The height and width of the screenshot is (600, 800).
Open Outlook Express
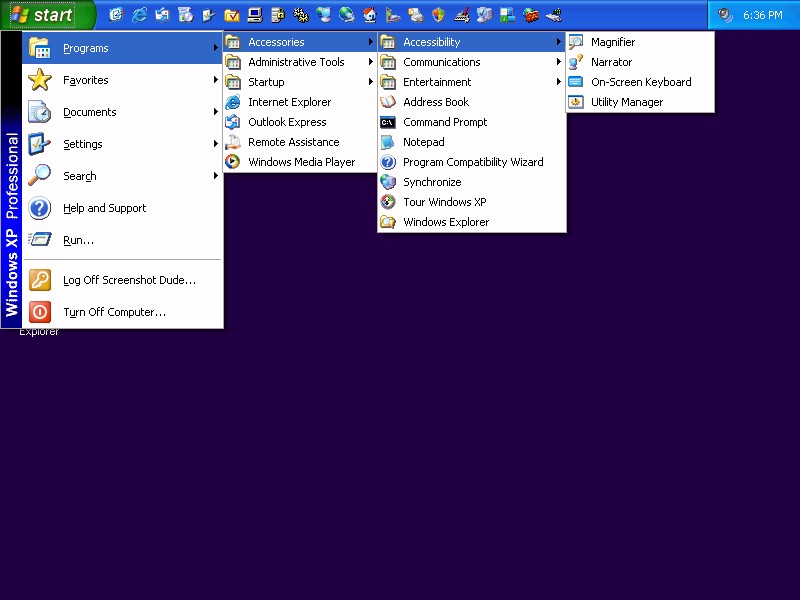pos(287,122)
